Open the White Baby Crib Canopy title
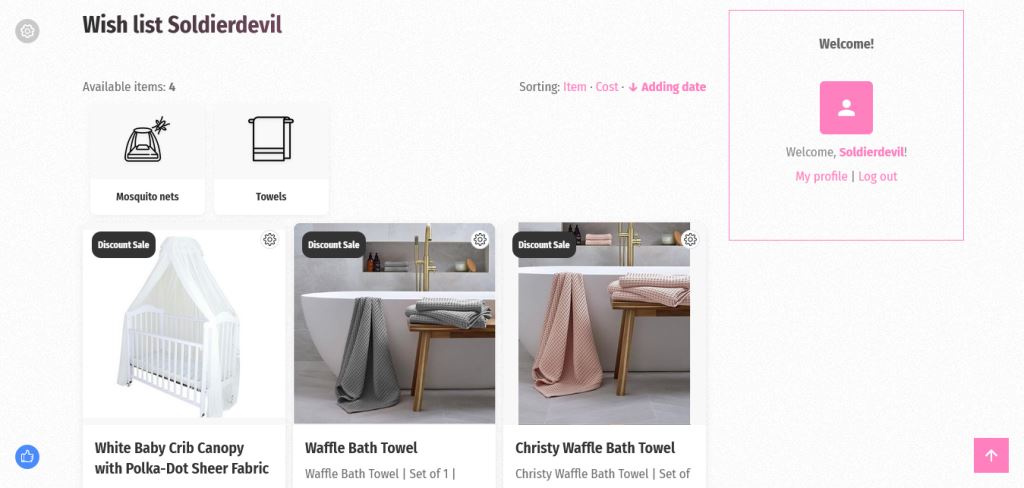The width and height of the screenshot is (1024, 488). pos(182,458)
